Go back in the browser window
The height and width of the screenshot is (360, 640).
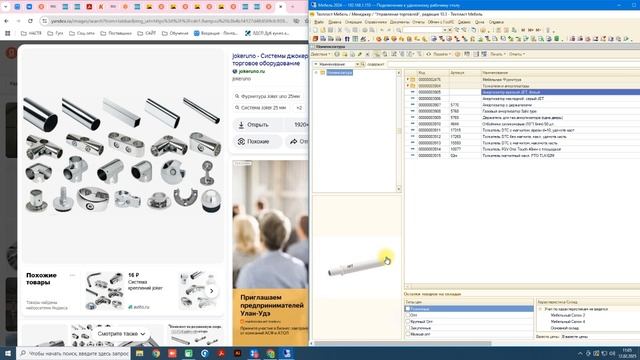tap(7, 21)
